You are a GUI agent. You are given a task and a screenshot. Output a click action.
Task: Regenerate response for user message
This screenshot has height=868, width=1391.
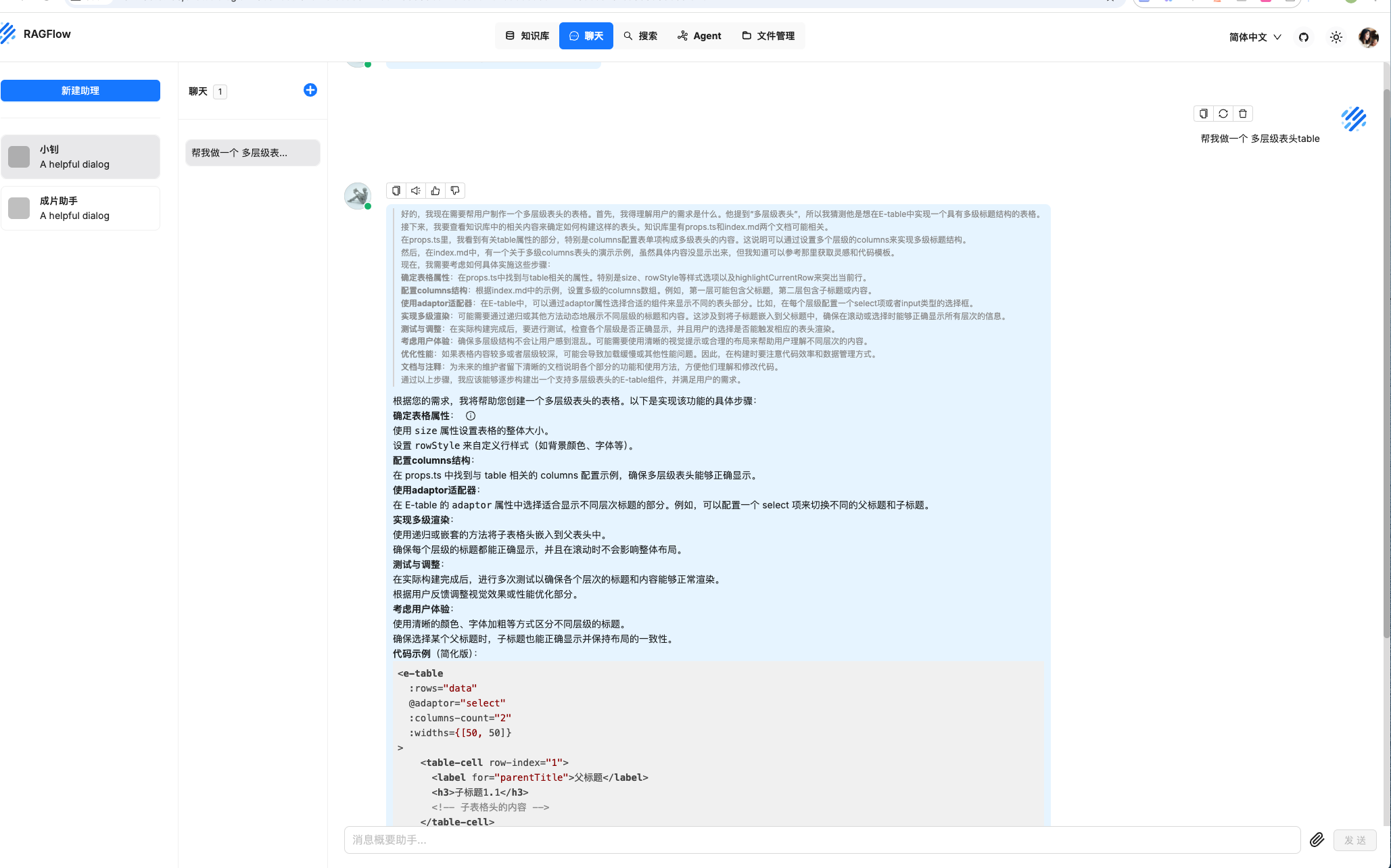[x=1223, y=114]
